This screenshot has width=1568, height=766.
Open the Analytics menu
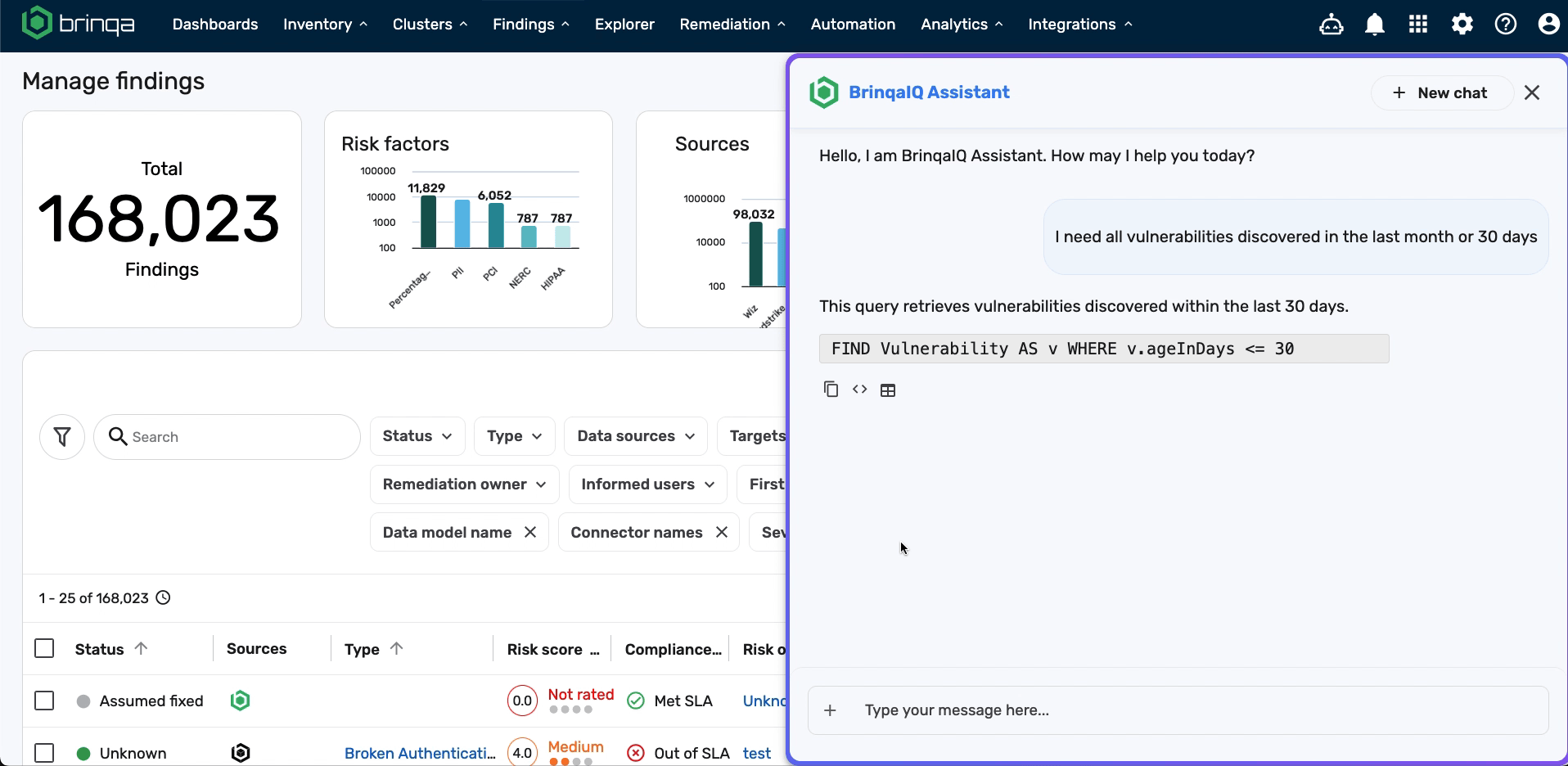(962, 25)
